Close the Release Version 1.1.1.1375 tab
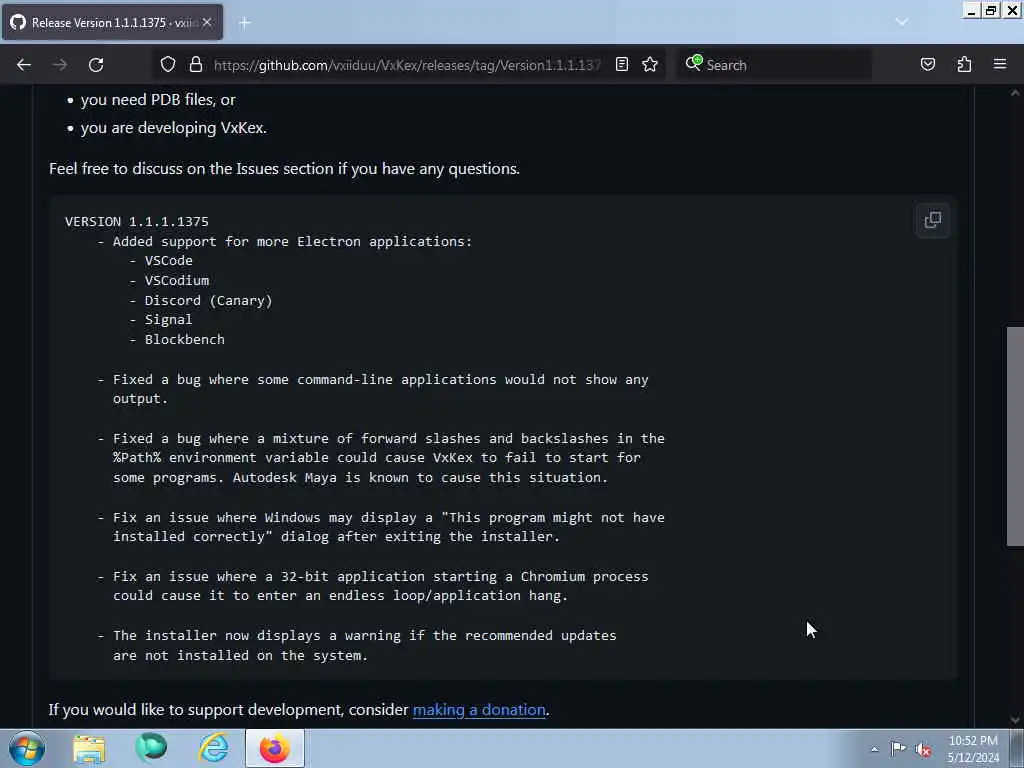 207,22
